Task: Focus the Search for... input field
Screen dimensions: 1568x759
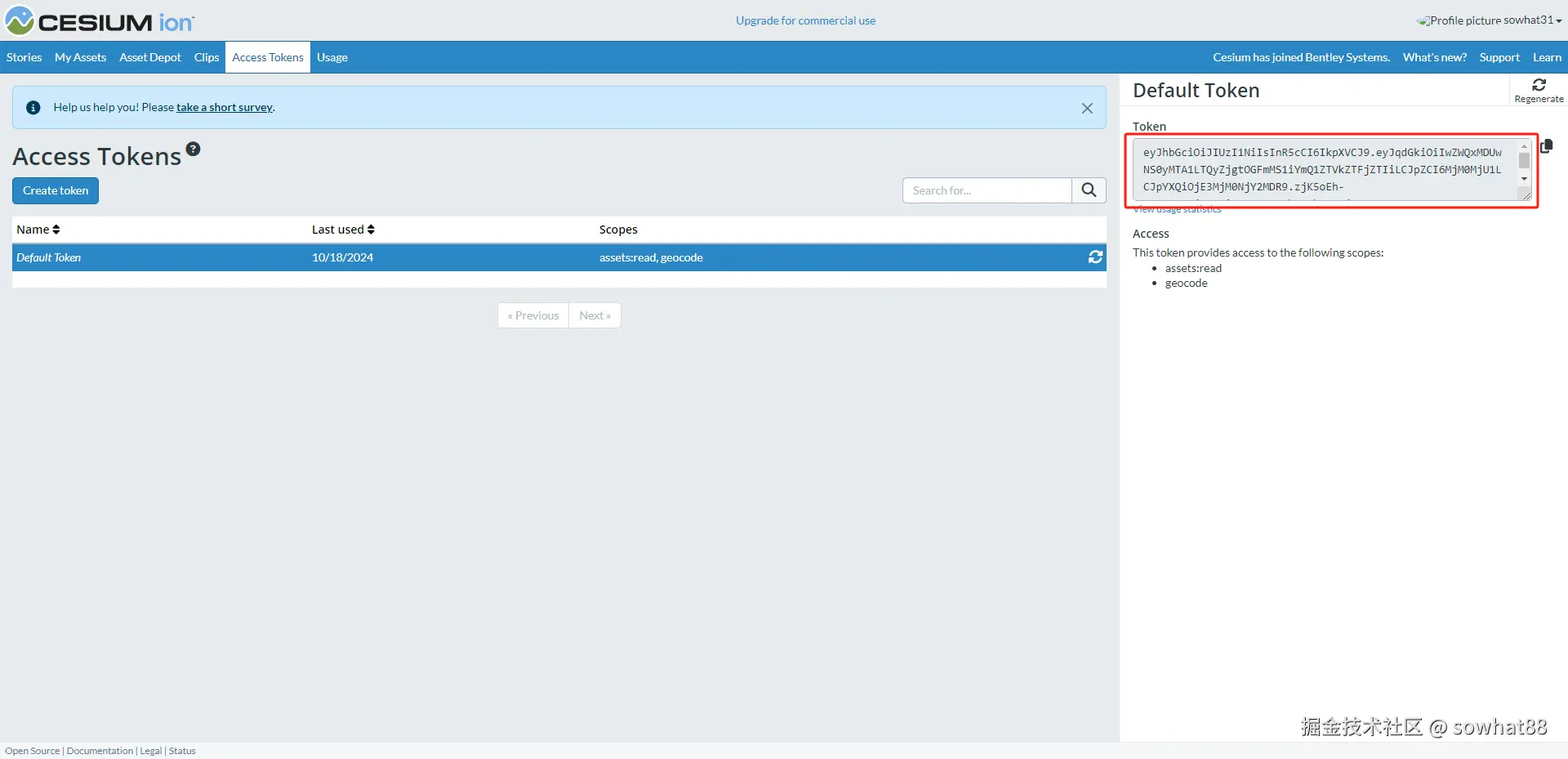Action: click(x=987, y=190)
